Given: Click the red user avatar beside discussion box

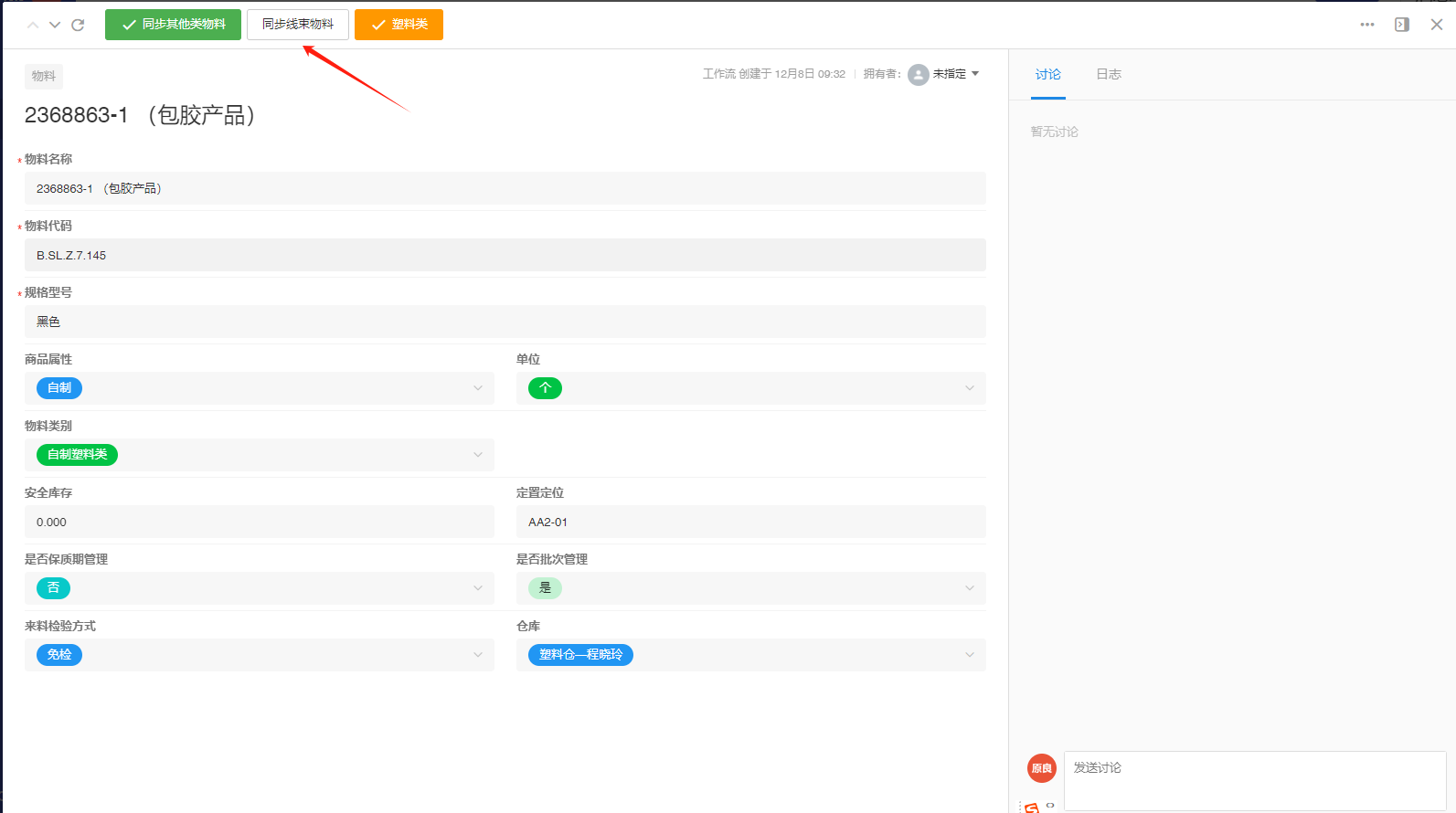Looking at the screenshot, I should pyautogui.click(x=1041, y=768).
